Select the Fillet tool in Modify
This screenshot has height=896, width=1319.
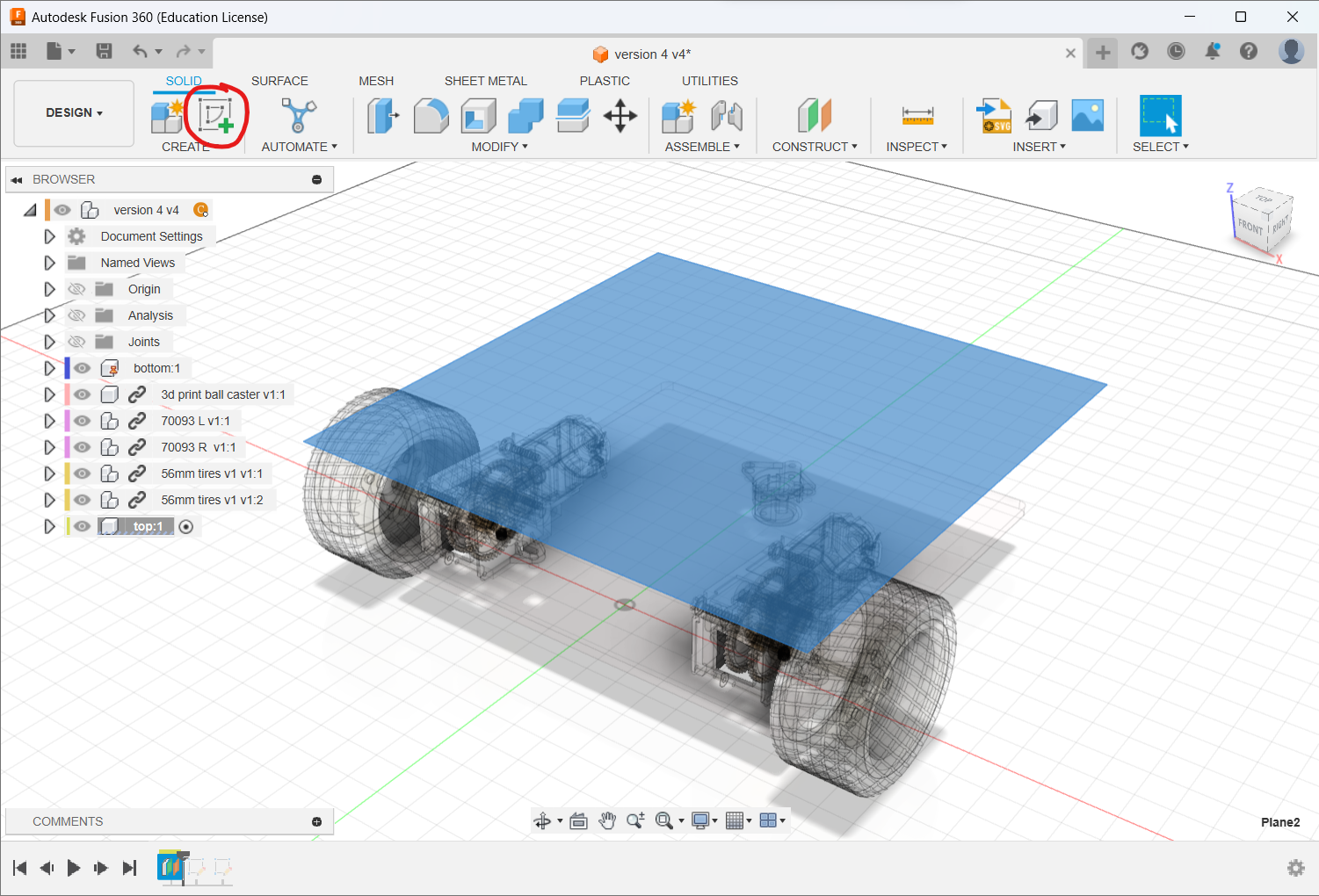click(431, 115)
